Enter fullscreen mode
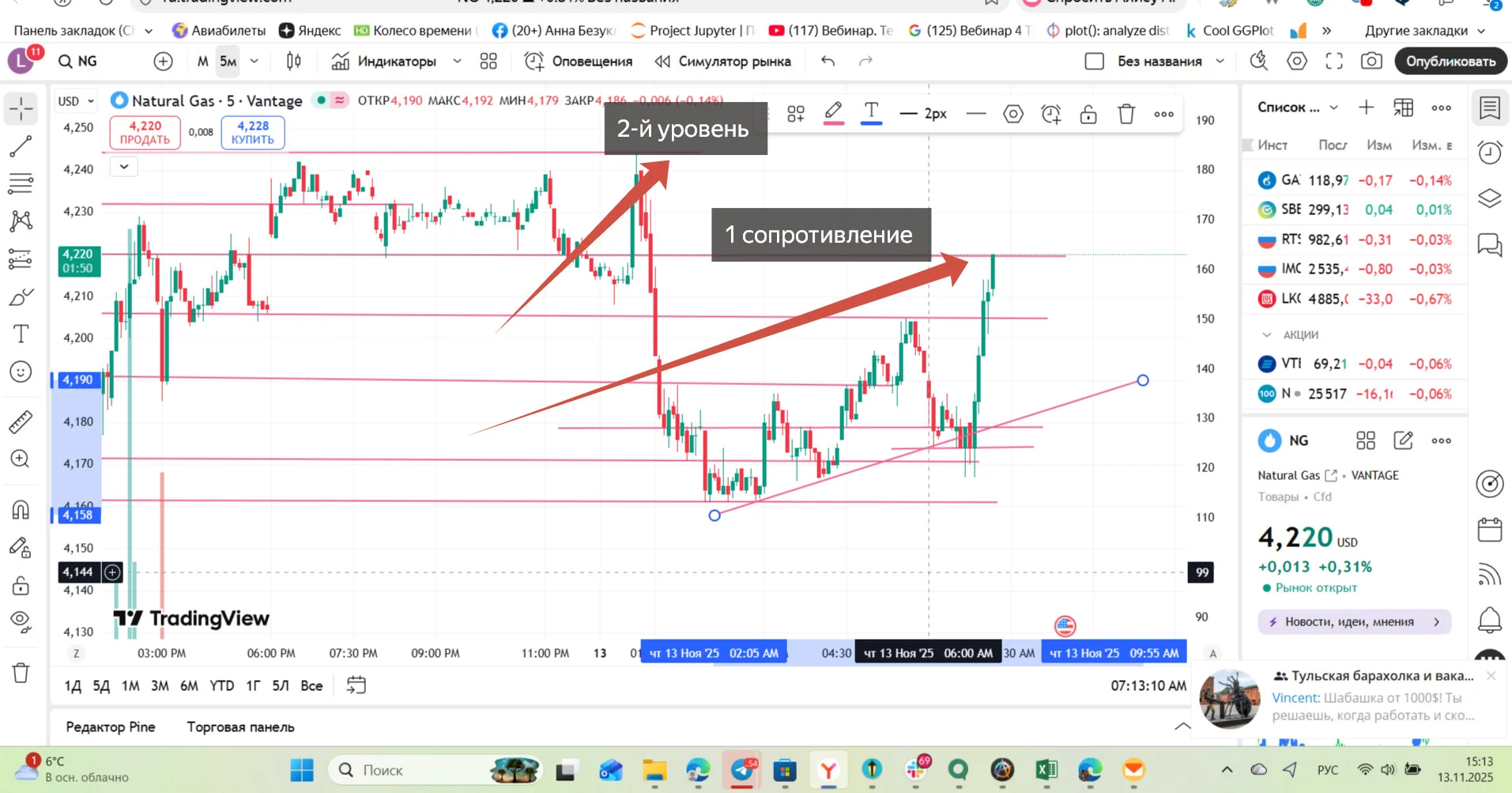The height and width of the screenshot is (793, 1512). click(1334, 61)
